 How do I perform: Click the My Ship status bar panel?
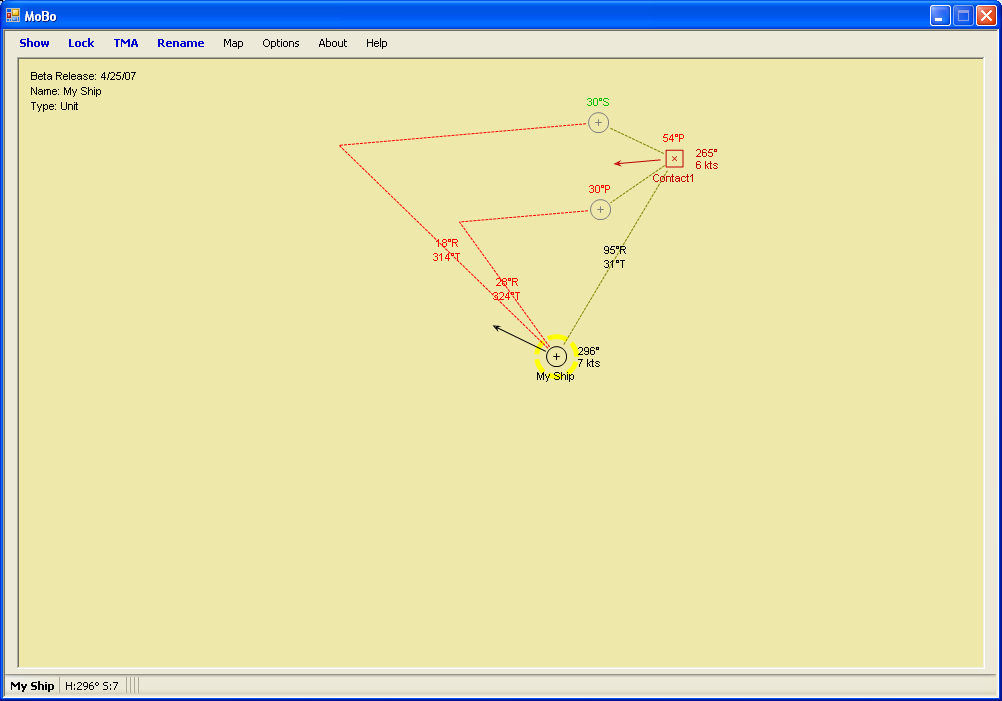(x=32, y=686)
